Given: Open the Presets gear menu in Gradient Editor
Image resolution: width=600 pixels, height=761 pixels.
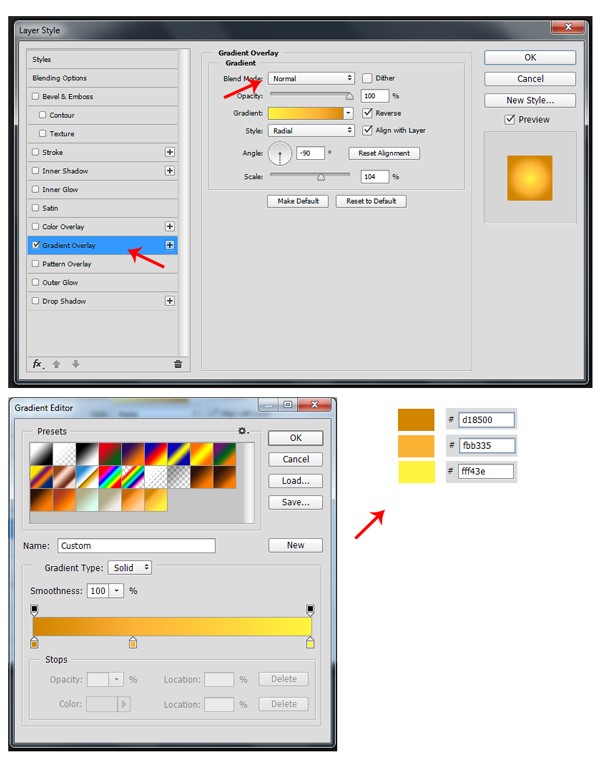Looking at the screenshot, I should pyautogui.click(x=243, y=431).
